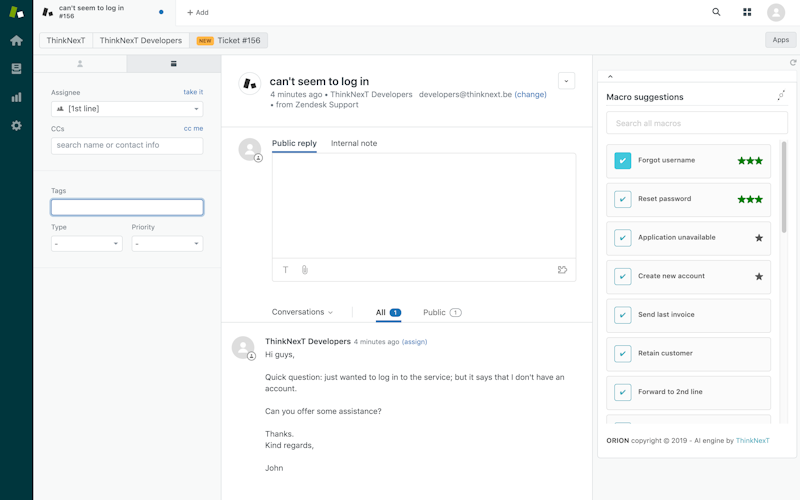
Task: Click the apply macro icon in reply box
Action: [x=562, y=270]
